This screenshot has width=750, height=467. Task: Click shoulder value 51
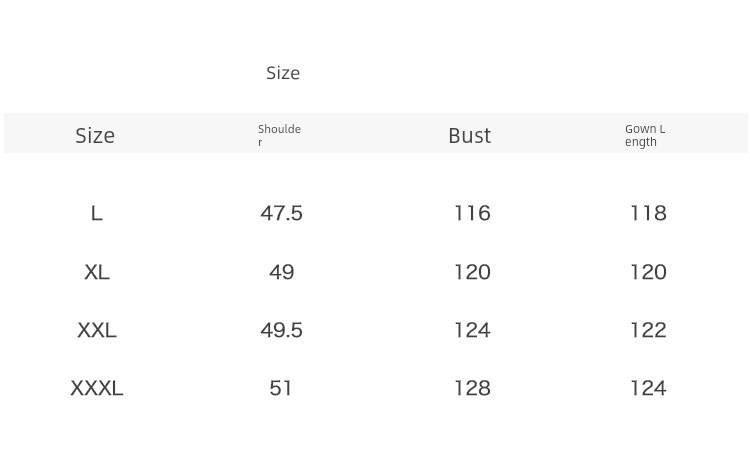pos(280,388)
